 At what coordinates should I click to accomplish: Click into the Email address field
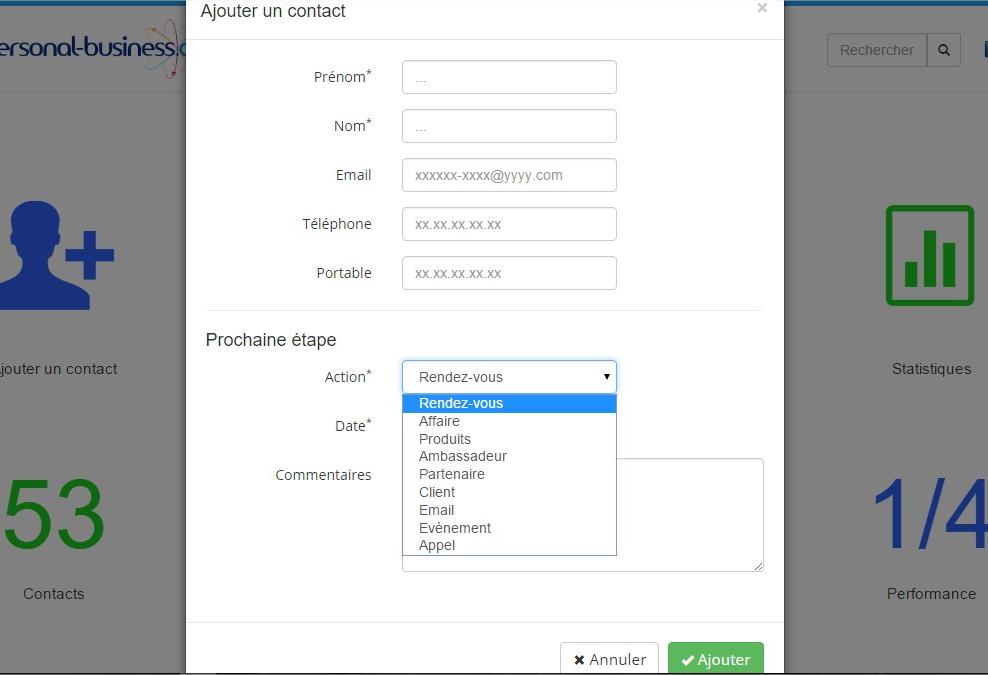click(509, 175)
